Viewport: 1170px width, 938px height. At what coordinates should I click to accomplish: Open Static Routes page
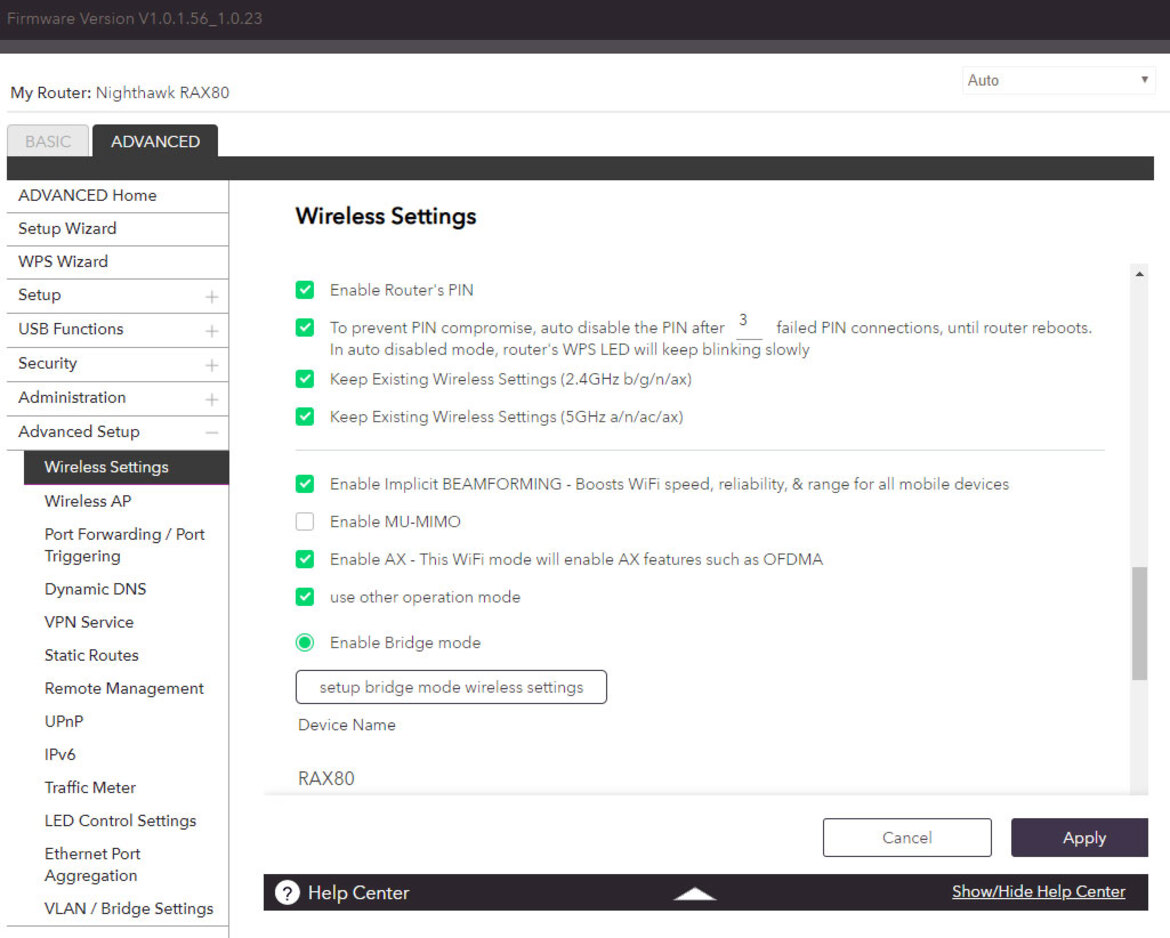91,655
